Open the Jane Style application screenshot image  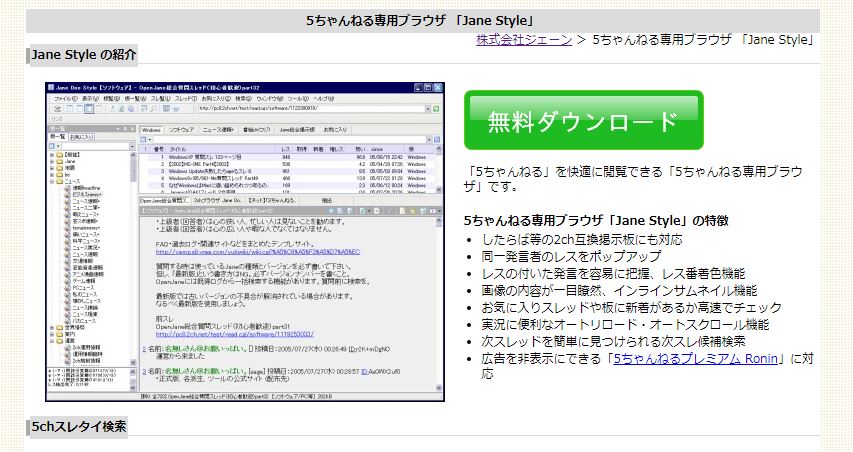pos(245,242)
